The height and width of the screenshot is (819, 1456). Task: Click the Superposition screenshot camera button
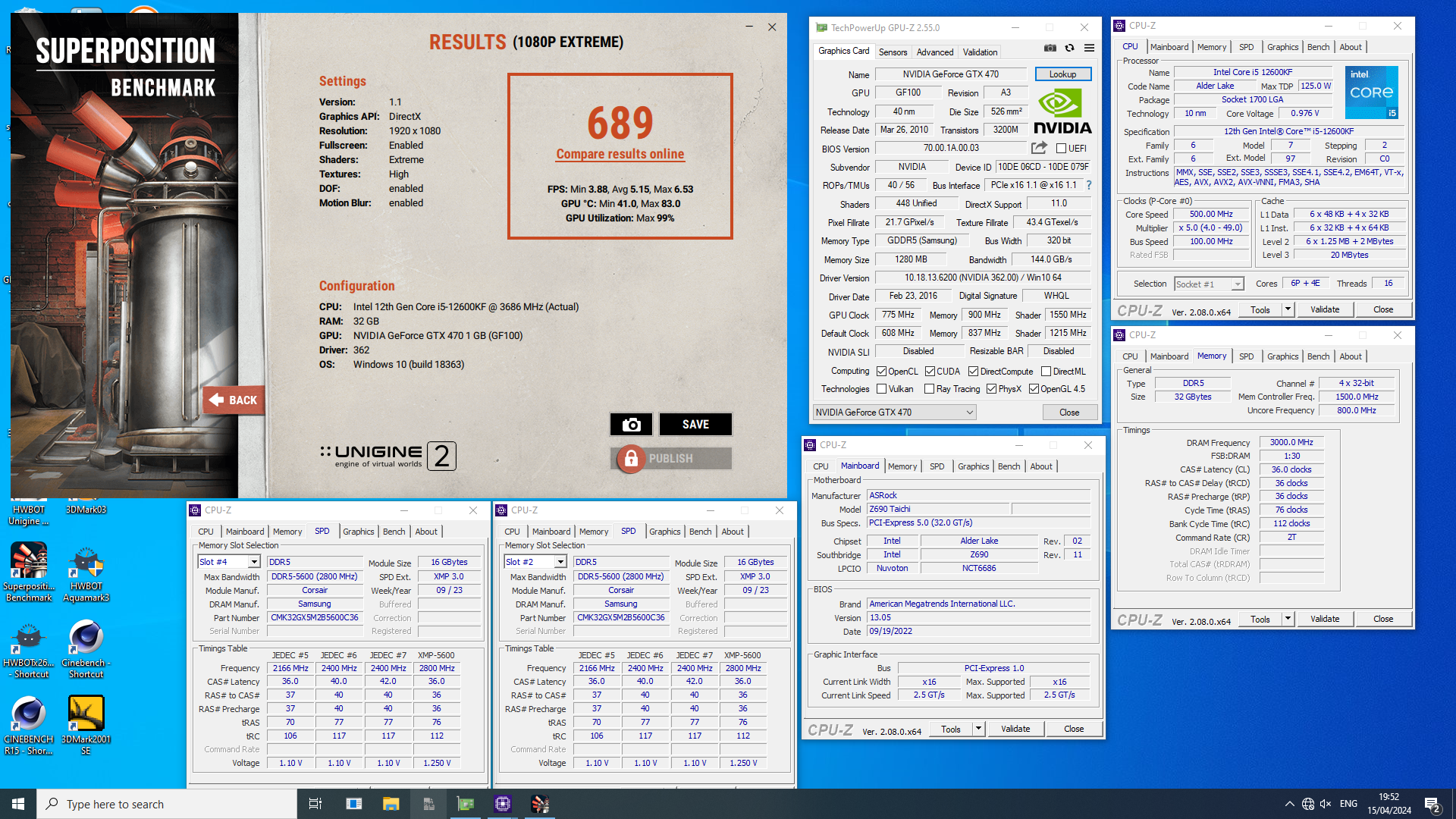(x=631, y=425)
